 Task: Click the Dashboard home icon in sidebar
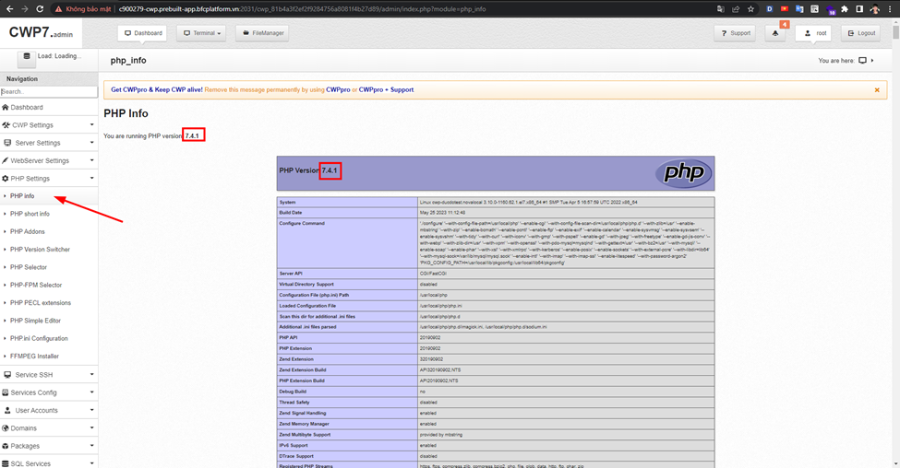(x=5, y=107)
